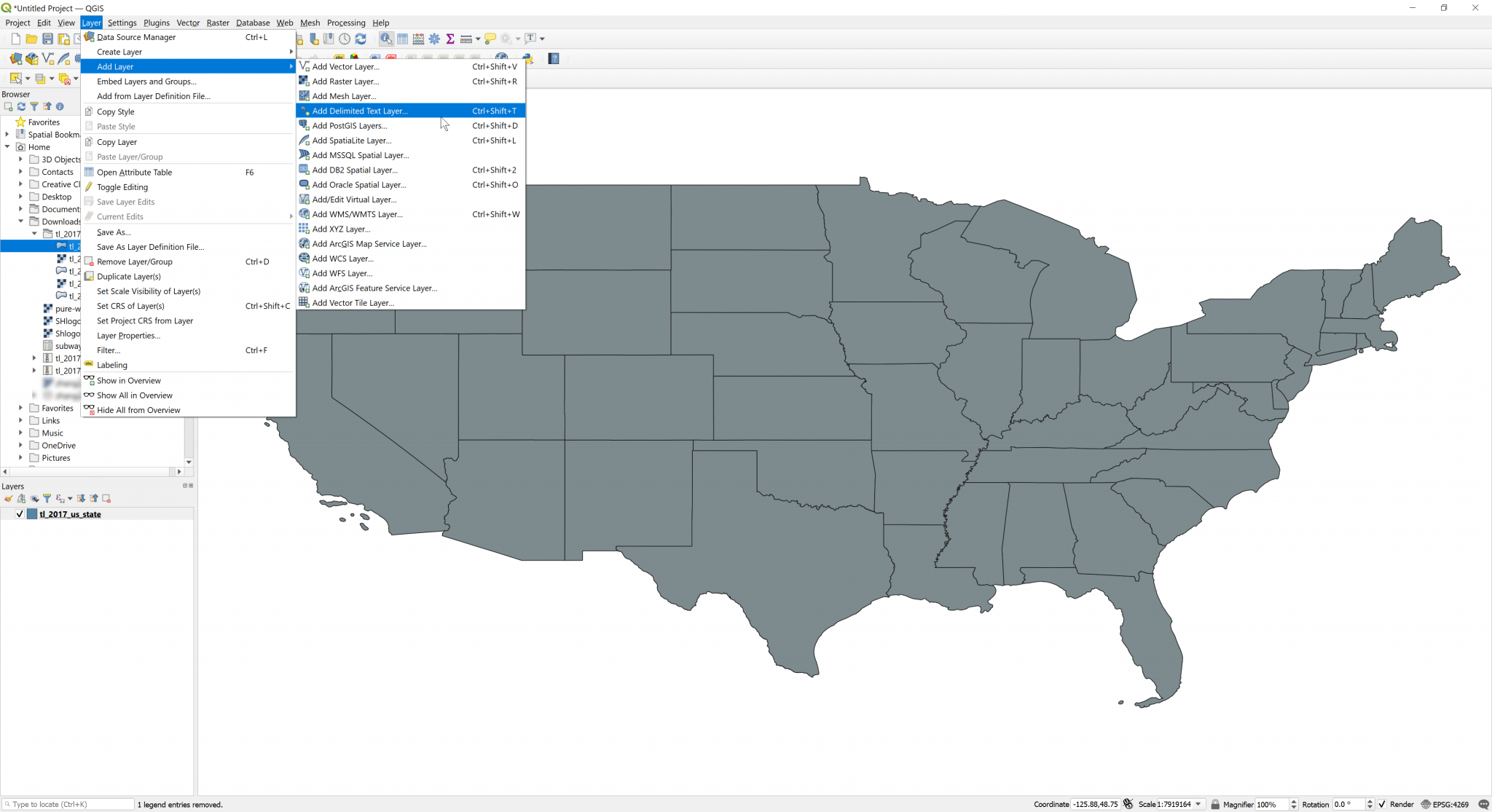
Task: Open the Manage Map Themes dropdown
Action: [34, 498]
